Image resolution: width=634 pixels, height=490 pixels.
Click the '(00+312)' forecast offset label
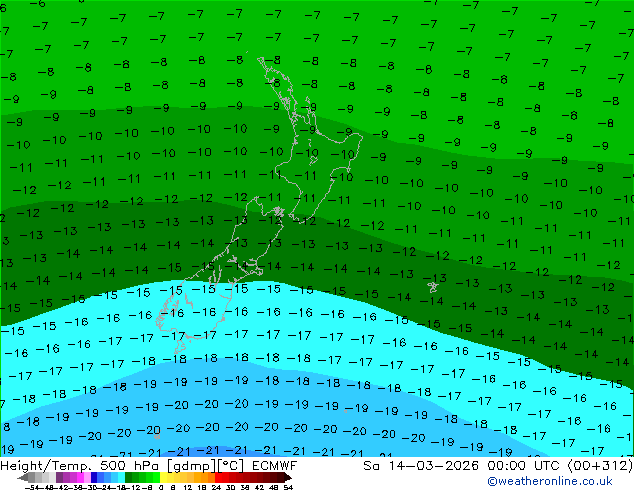point(602,466)
